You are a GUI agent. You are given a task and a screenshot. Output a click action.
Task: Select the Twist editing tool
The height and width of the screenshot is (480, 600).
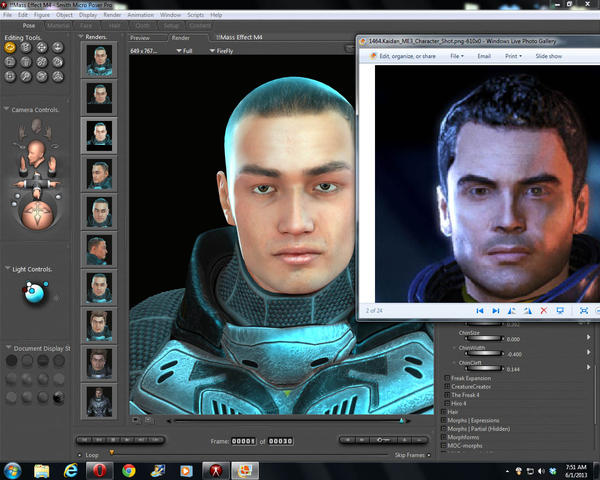pyautogui.click(x=26, y=47)
